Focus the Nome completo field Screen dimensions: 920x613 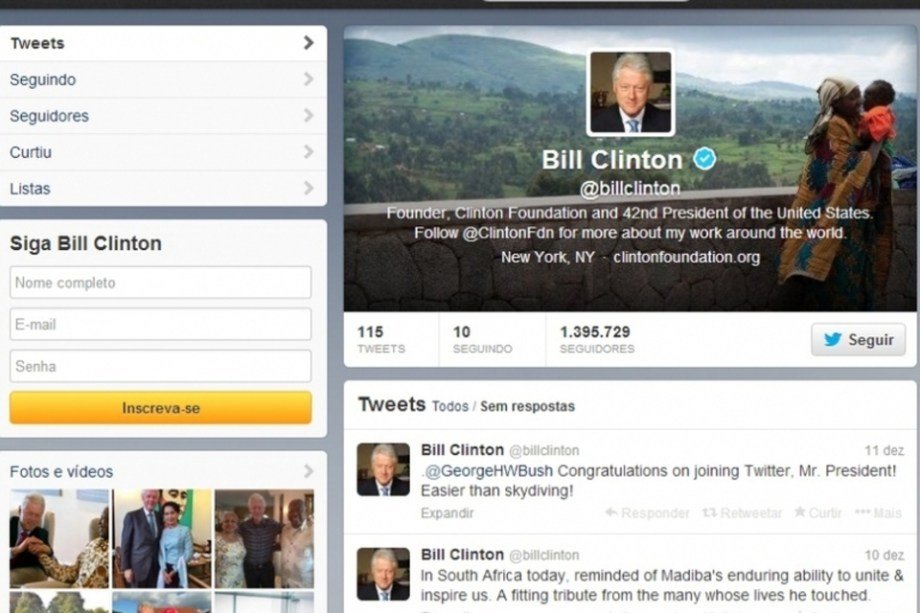tap(161, 282)
